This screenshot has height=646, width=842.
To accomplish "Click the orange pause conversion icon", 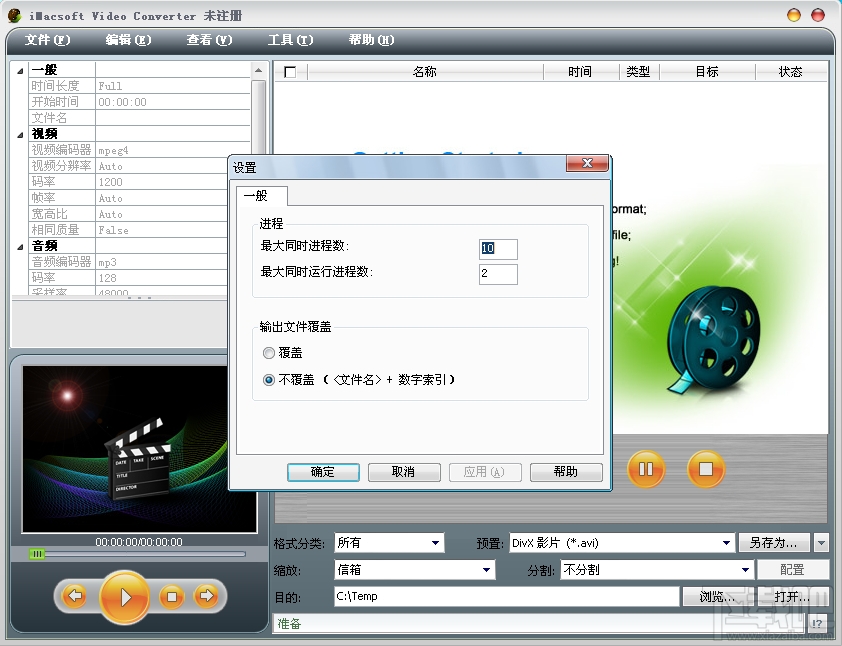I will [645, 469].
